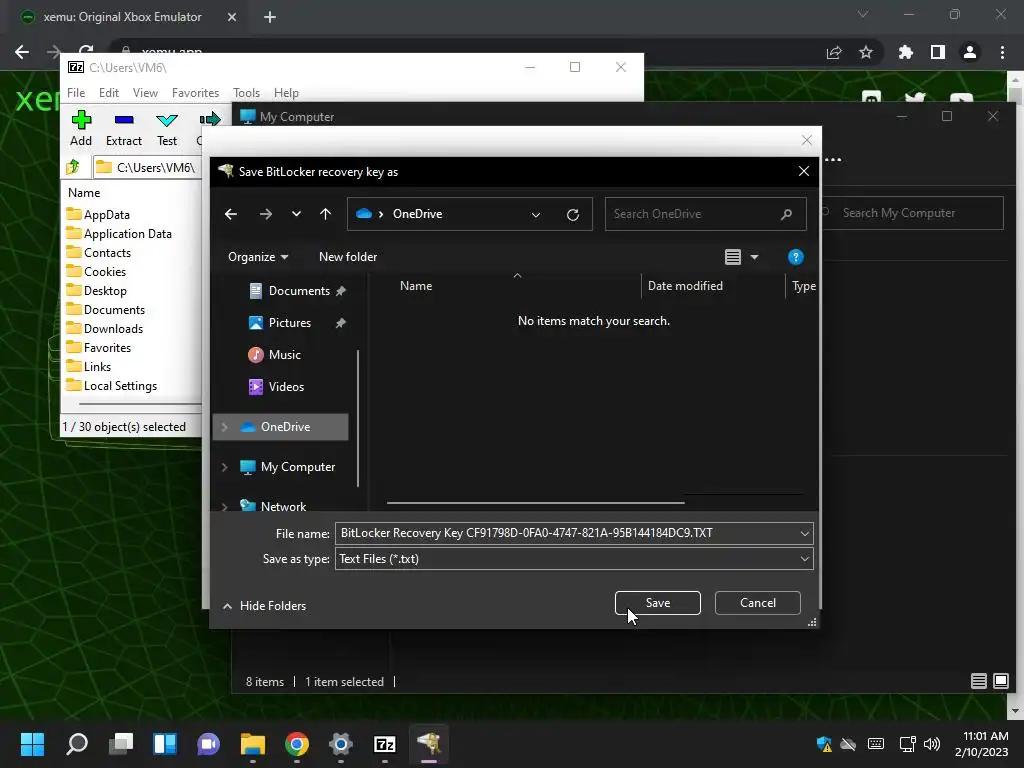Go up one folder level in Save dialog

(325, 214)
